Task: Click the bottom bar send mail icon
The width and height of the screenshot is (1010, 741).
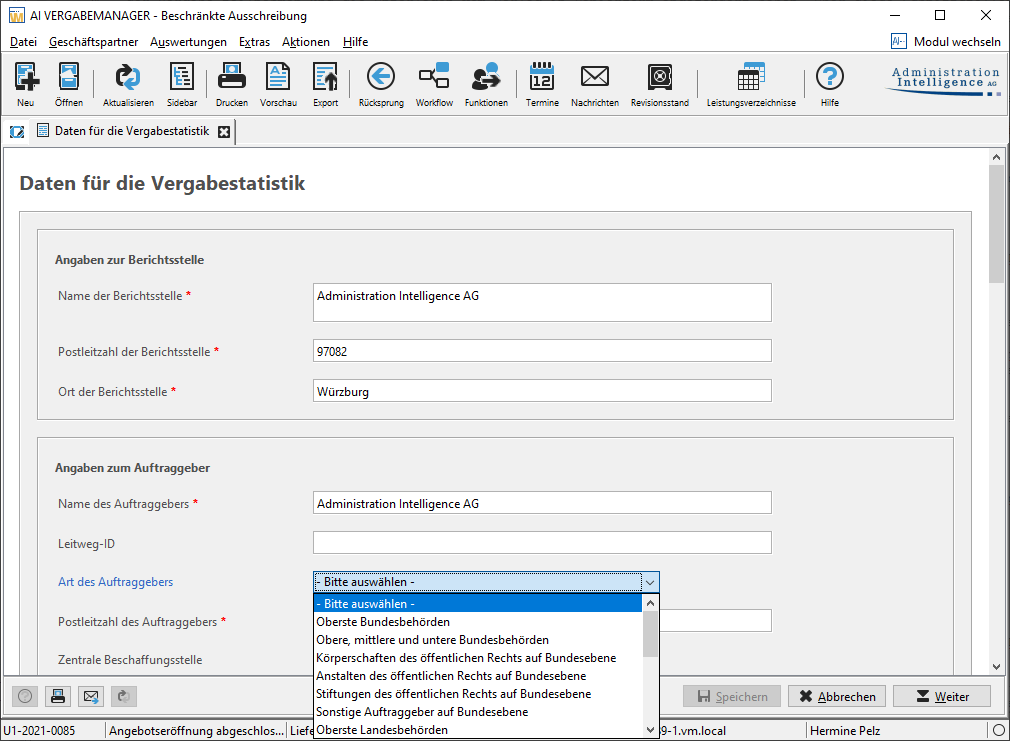Action: coord(91,696)
